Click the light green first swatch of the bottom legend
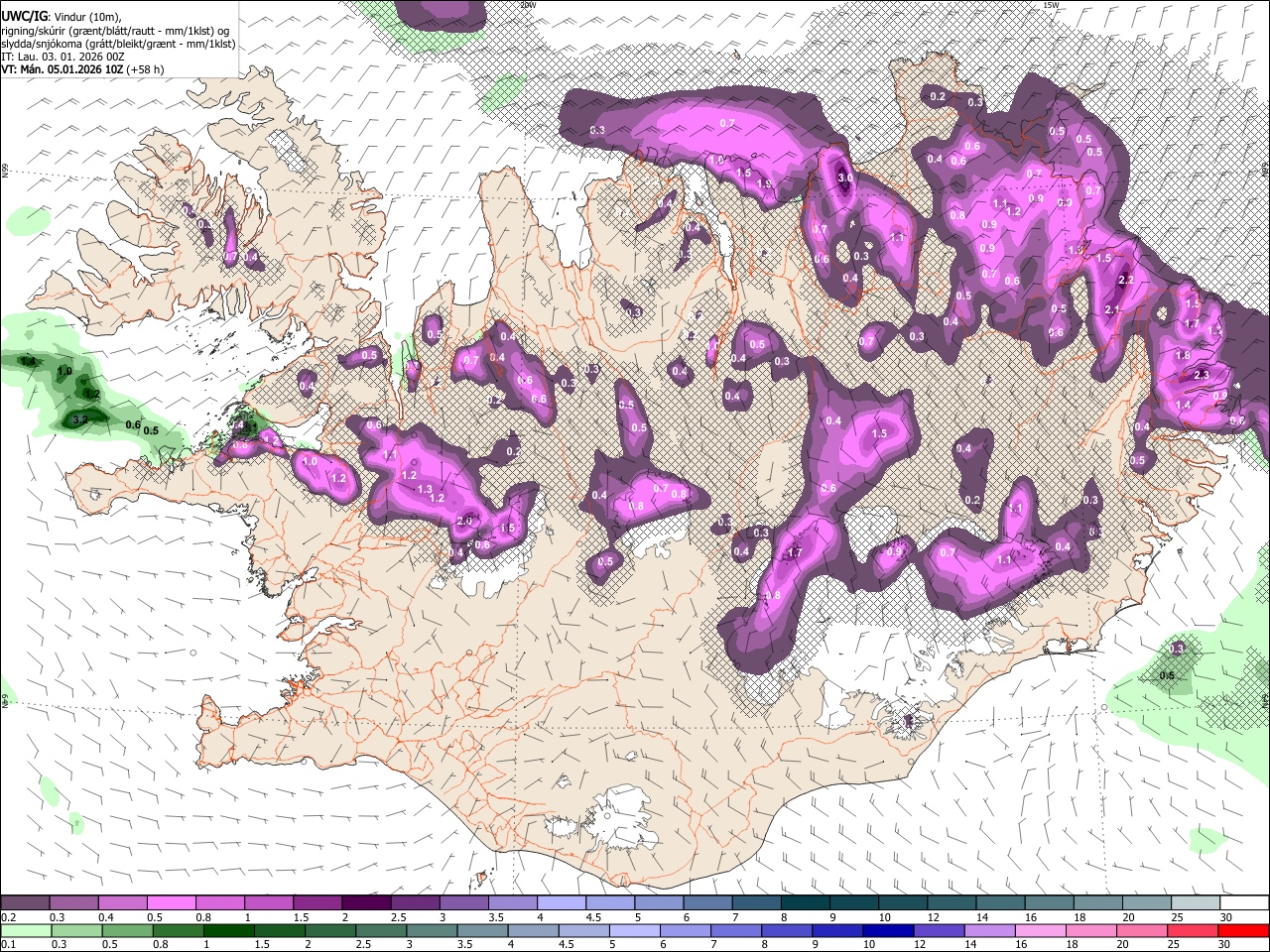1270x952 pixels. tap(25, 930)
